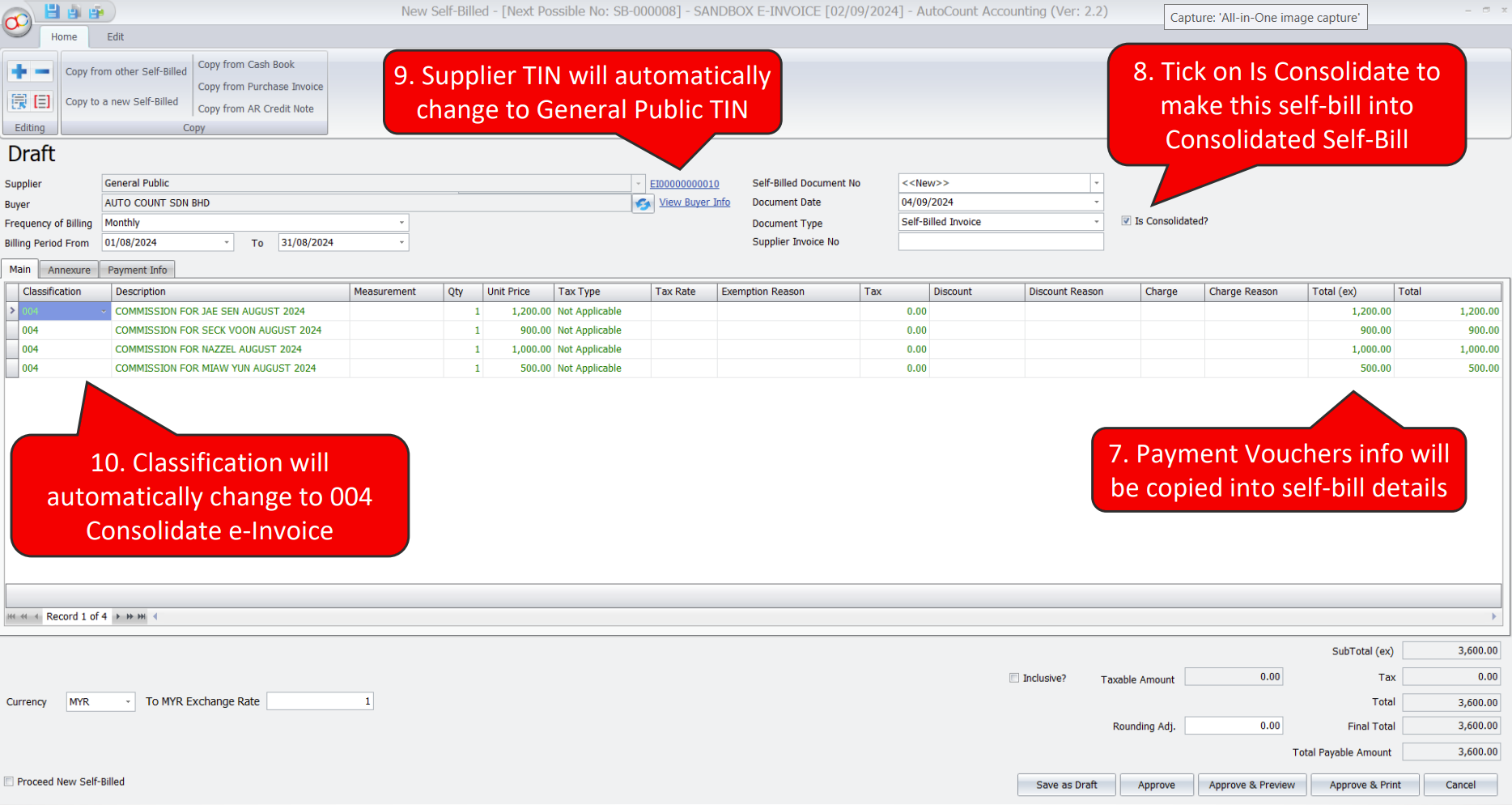Click the buyer refresh icon beside AUTO COUNT
The width and height of the screenshot is (1512, 805).
(x=643, y=204)
